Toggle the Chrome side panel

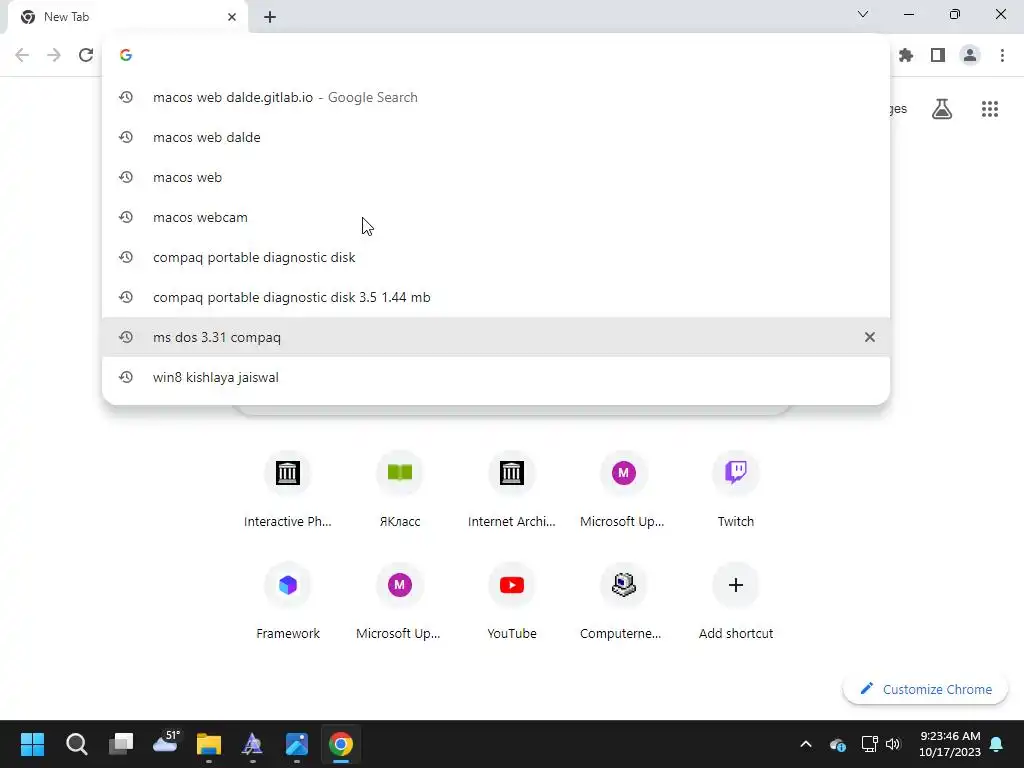coord(938,56)
